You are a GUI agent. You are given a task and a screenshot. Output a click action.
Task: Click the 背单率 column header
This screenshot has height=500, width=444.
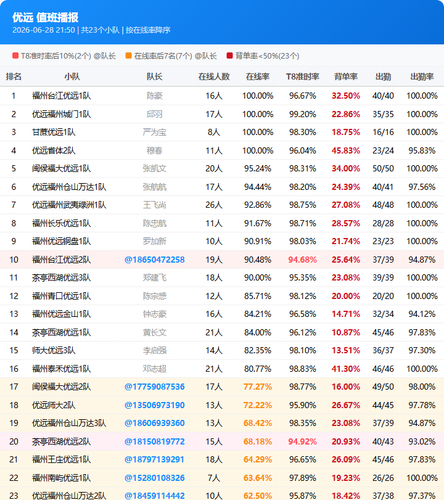click(346, 77)
